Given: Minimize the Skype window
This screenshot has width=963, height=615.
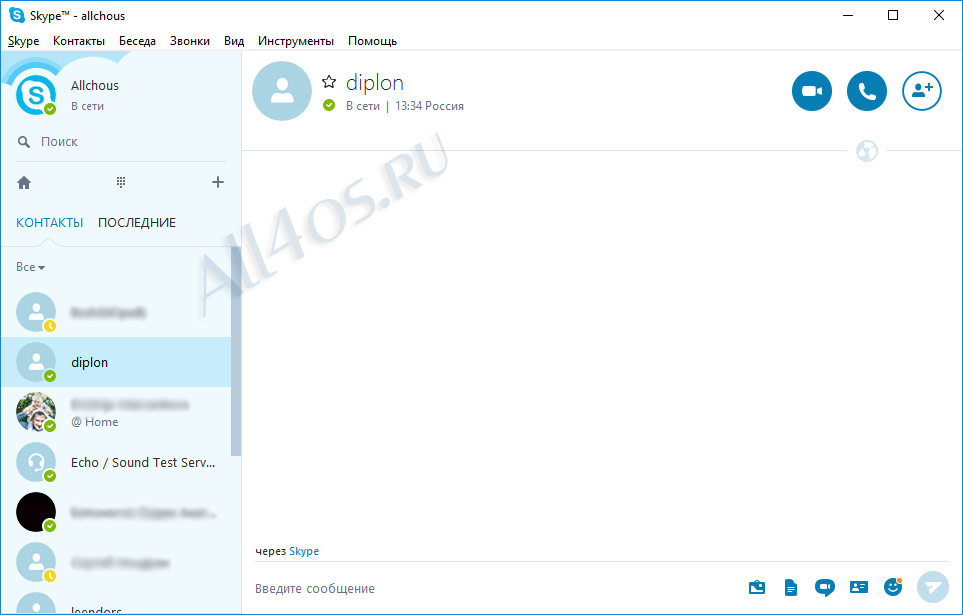Looking at the screenshot, I should pyautogui.click(x=848, y=15).
